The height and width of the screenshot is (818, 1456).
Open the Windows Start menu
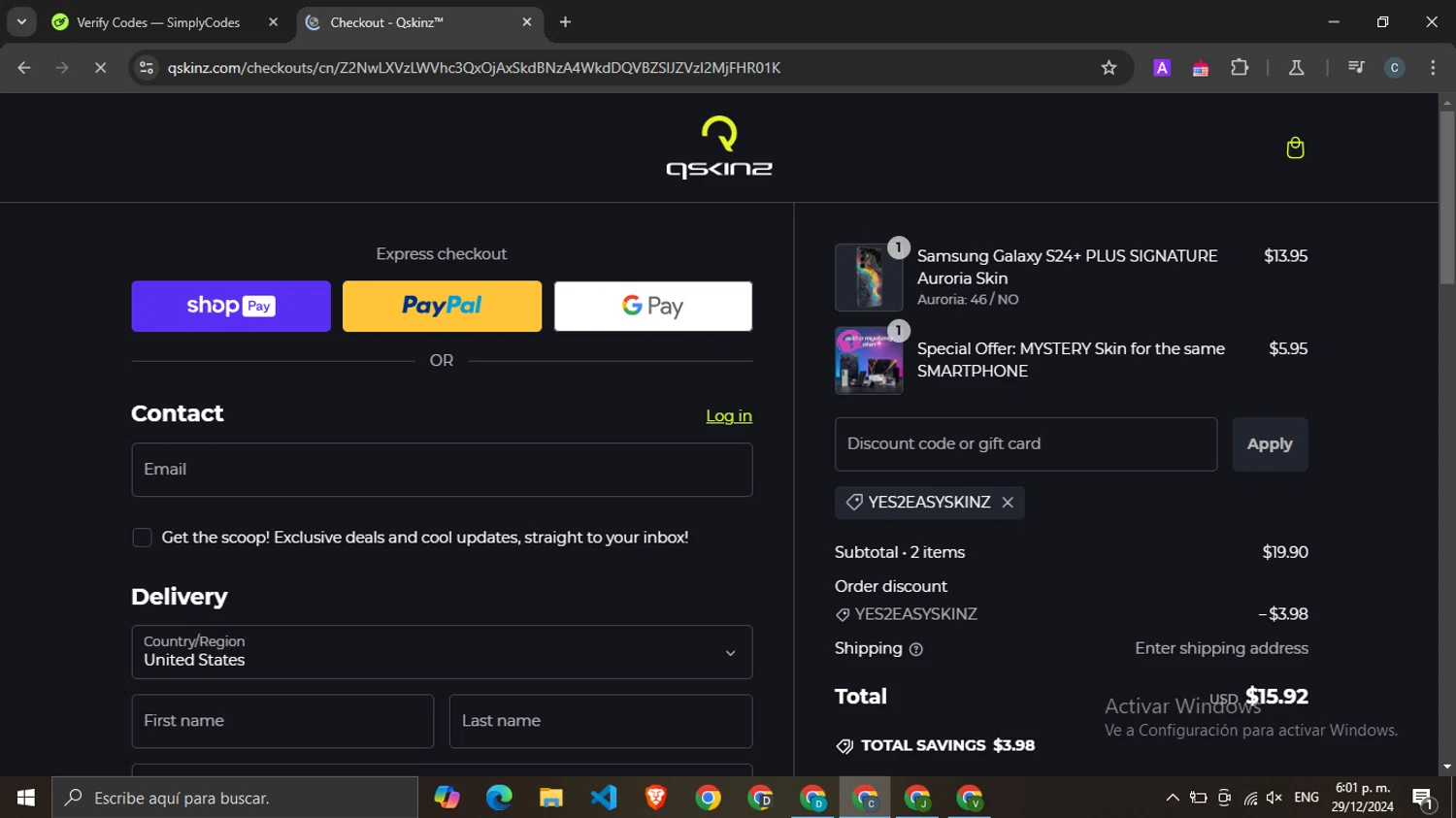pos(26,798)
